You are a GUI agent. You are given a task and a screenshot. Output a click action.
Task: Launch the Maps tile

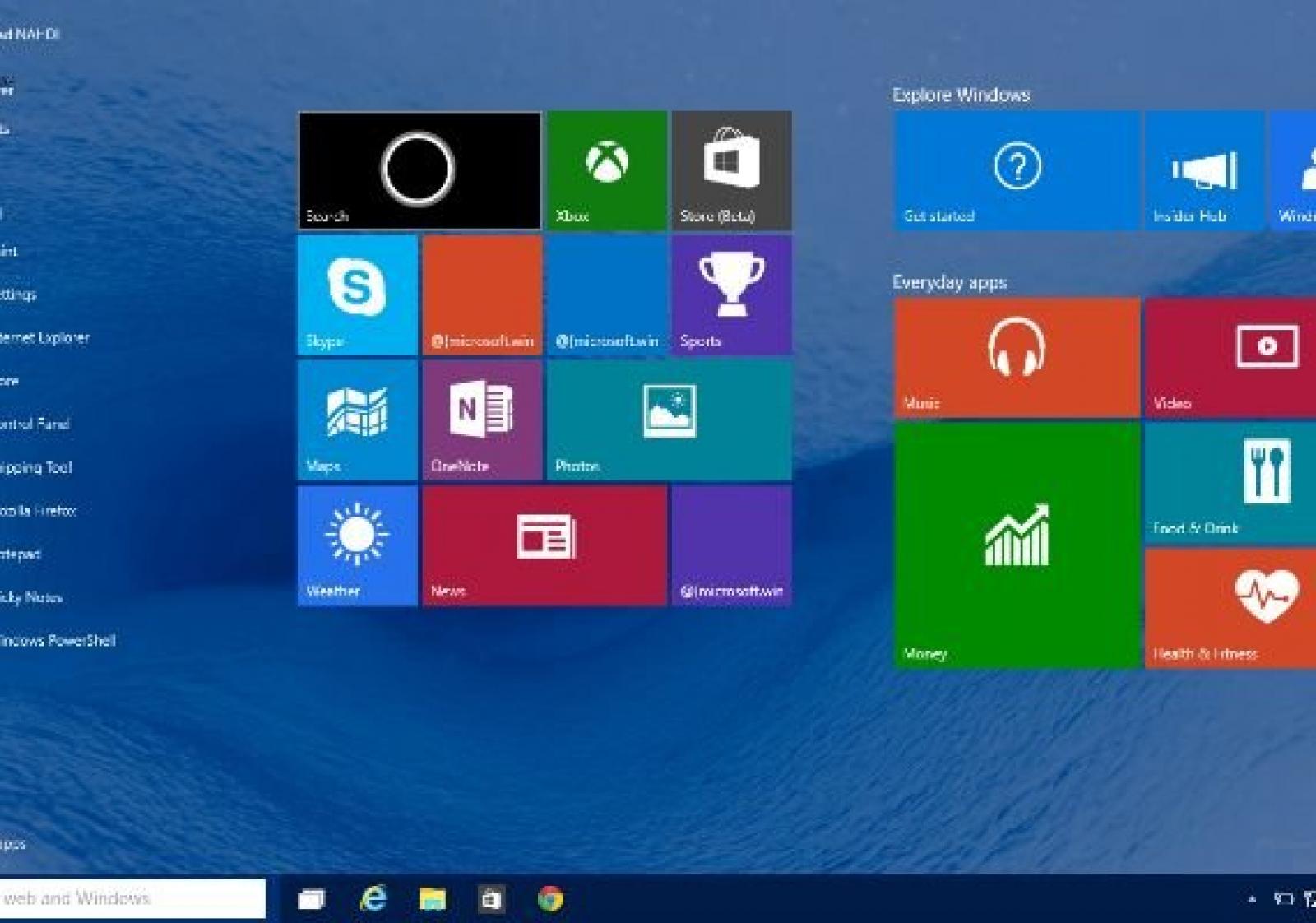(x=357, y=420)
